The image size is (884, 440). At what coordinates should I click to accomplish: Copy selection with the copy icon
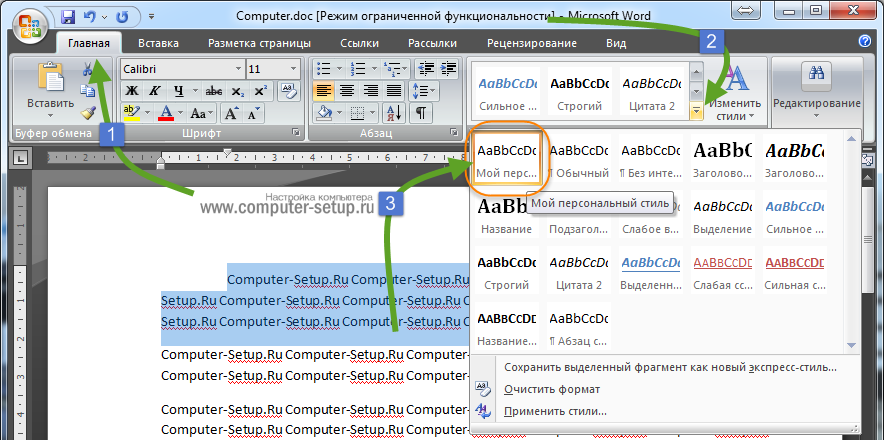click(87, 91)
